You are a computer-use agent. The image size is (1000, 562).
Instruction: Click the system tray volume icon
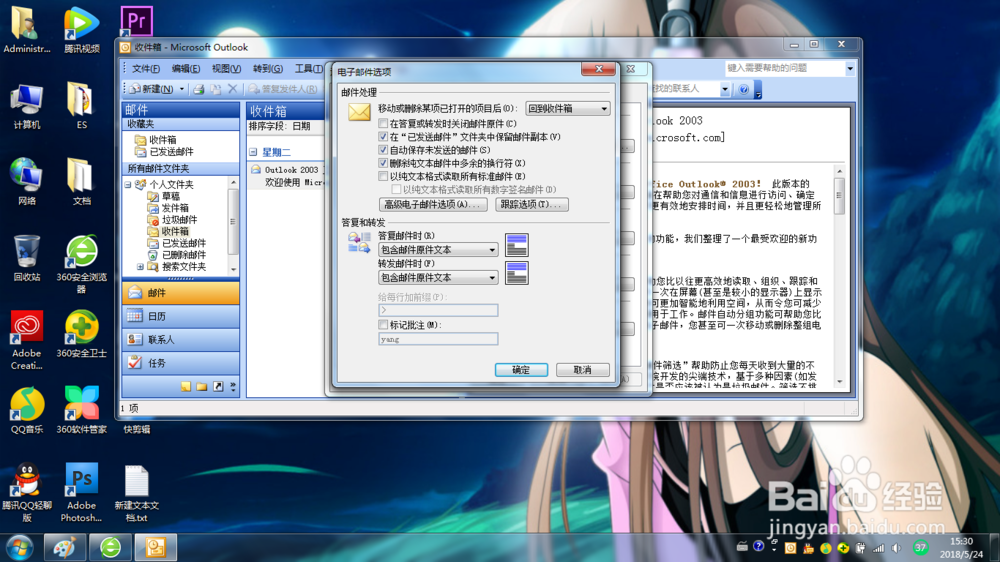pos(896,548)
